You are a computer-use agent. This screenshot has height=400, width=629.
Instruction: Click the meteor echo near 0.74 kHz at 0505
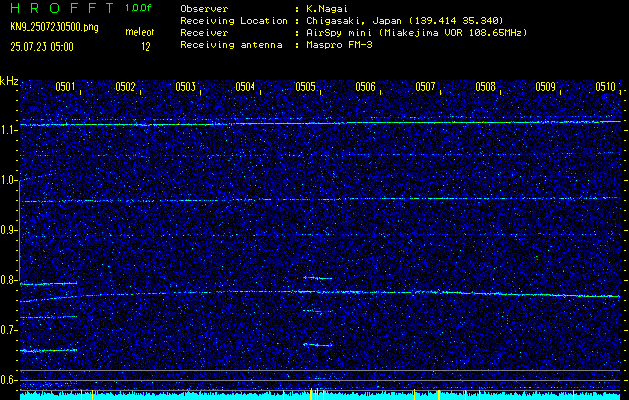(318, 311)
